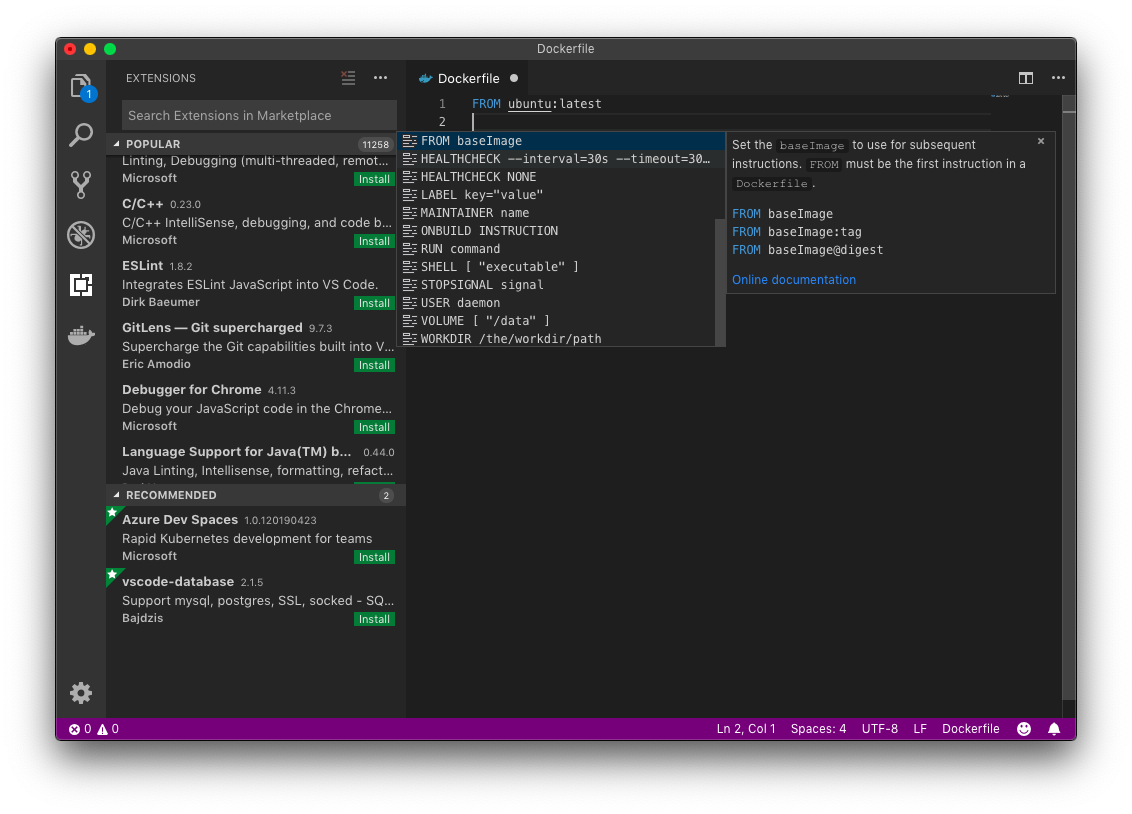Select FROM baseImage suggestion
Viewport: 1132px width, 814px height.
[561, 141]
